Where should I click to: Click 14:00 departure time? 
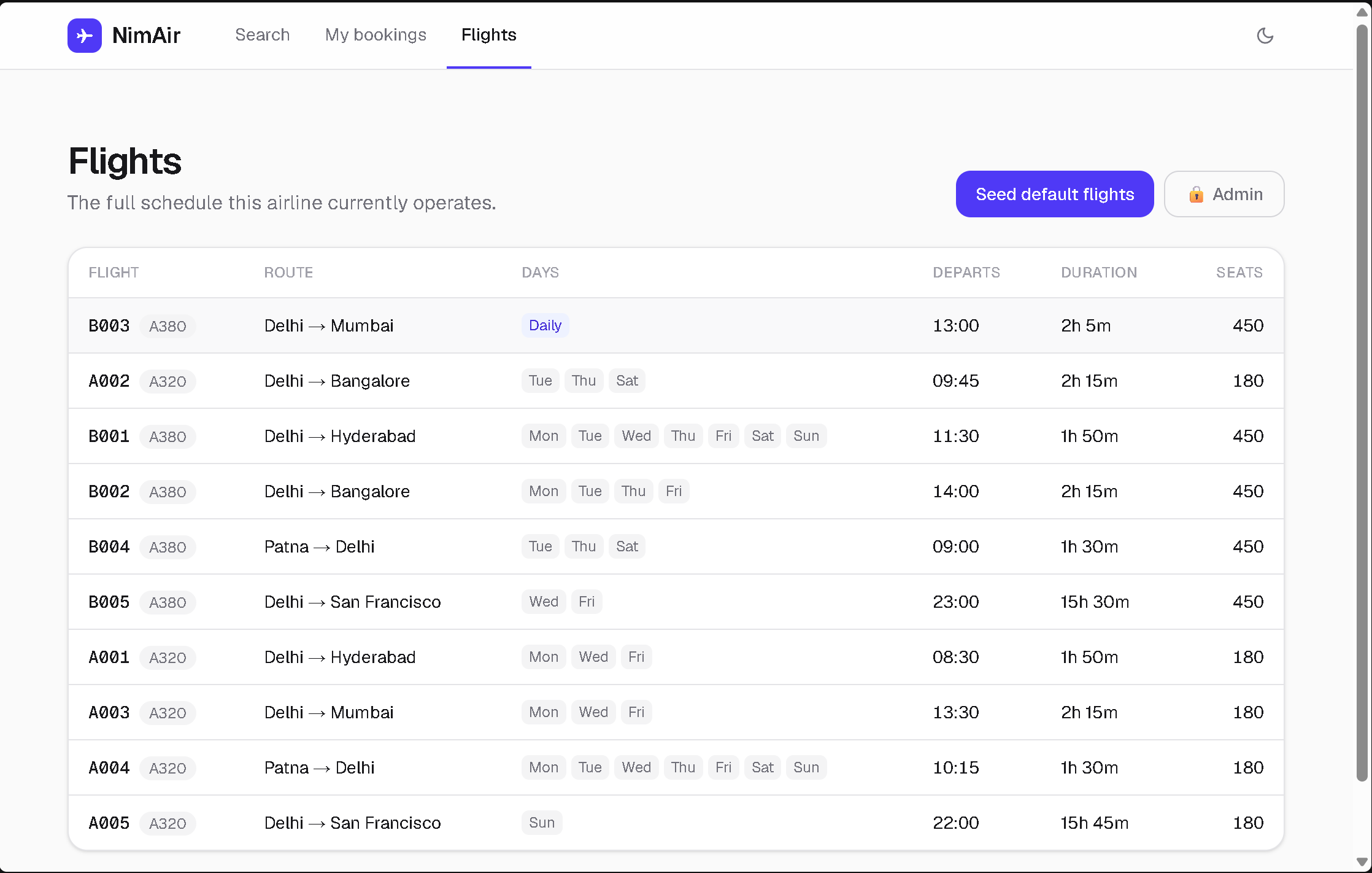(955, 491)
